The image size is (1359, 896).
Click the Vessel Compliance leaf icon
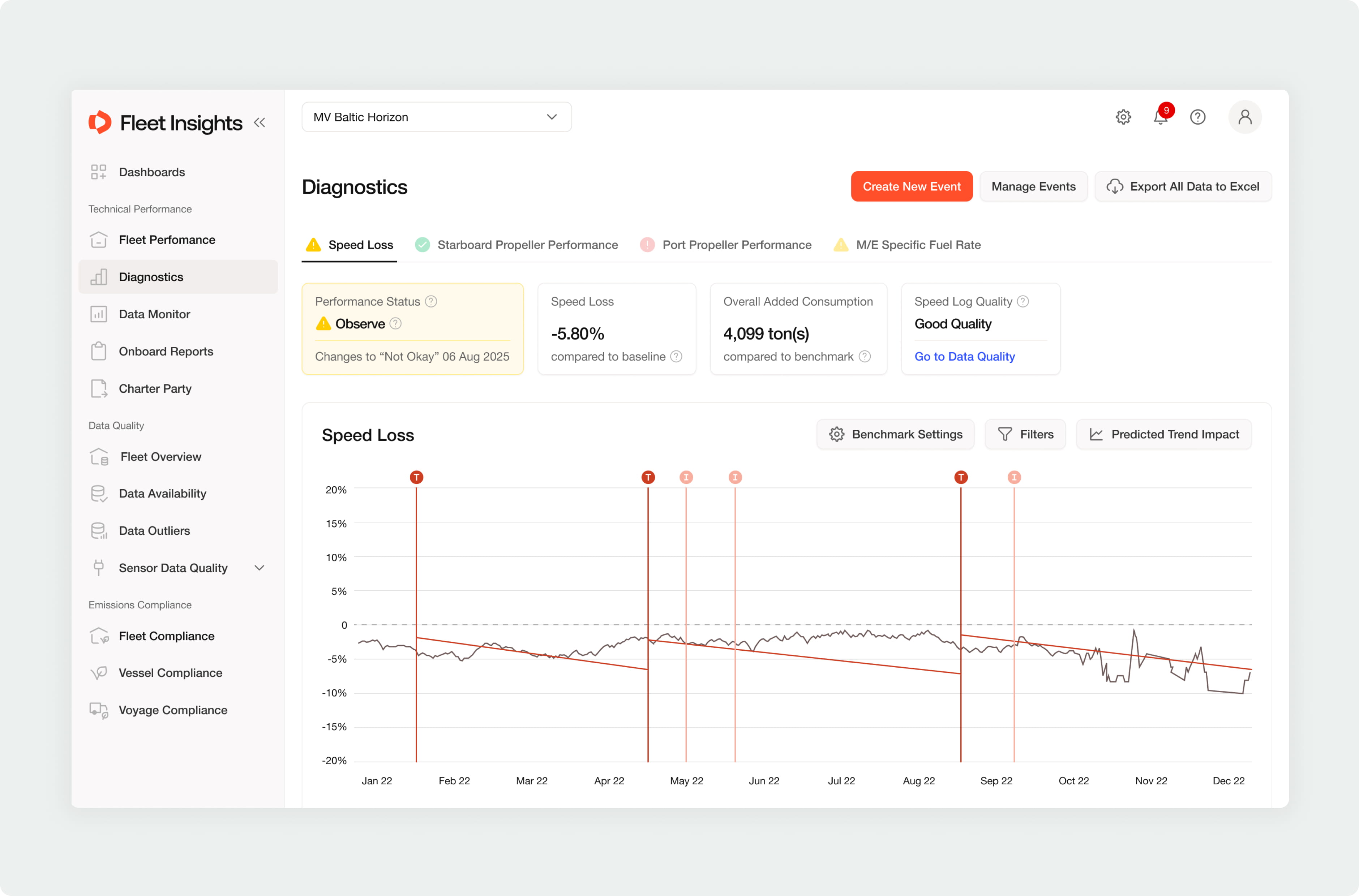tap(98, 673)
